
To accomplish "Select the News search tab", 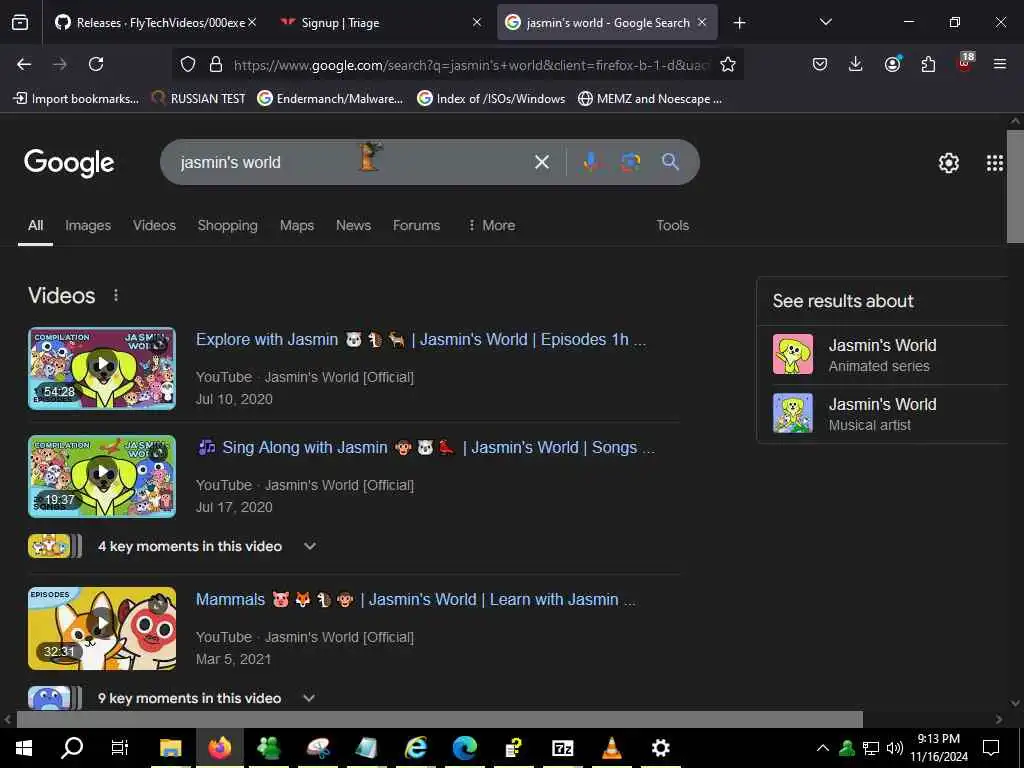I will [x=353, y=225].
